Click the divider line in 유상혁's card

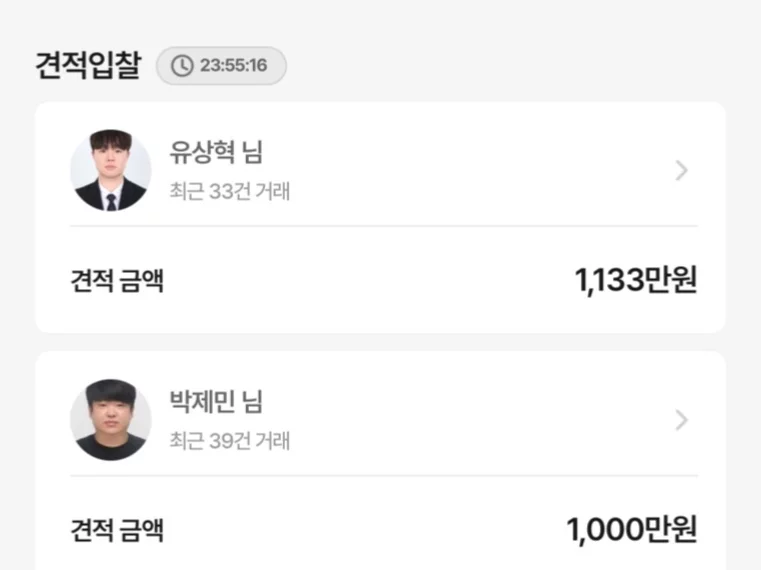point(384,226)
